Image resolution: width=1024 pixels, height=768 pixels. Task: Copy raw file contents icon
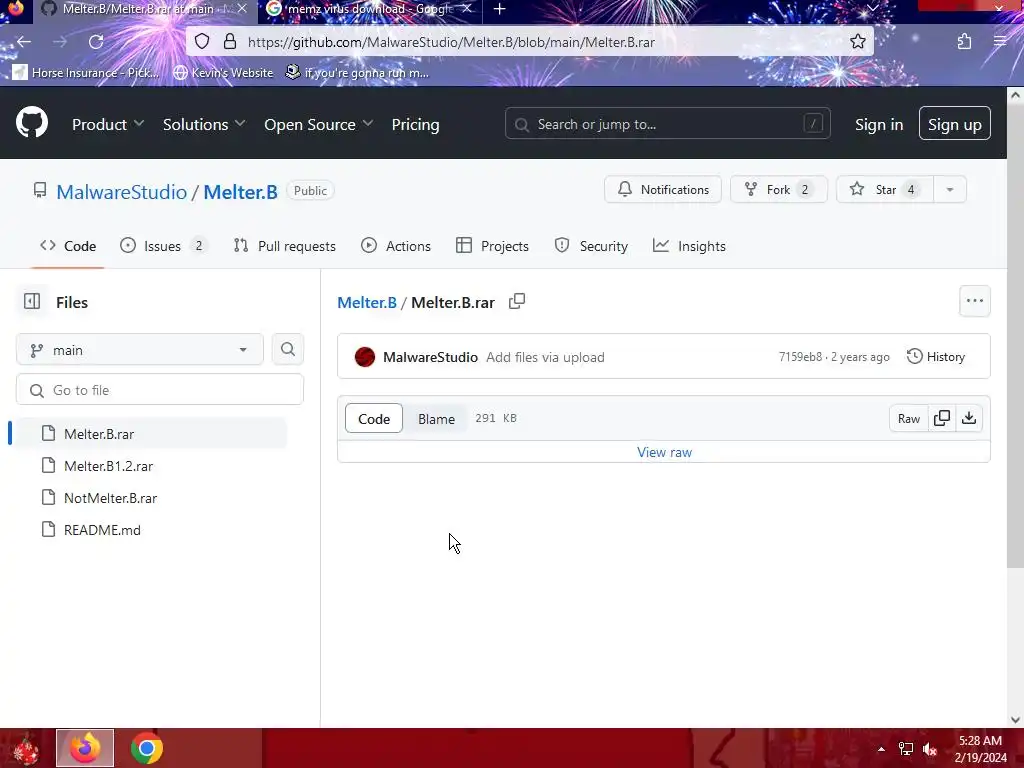pyautogui.click(x=942, y=418)
